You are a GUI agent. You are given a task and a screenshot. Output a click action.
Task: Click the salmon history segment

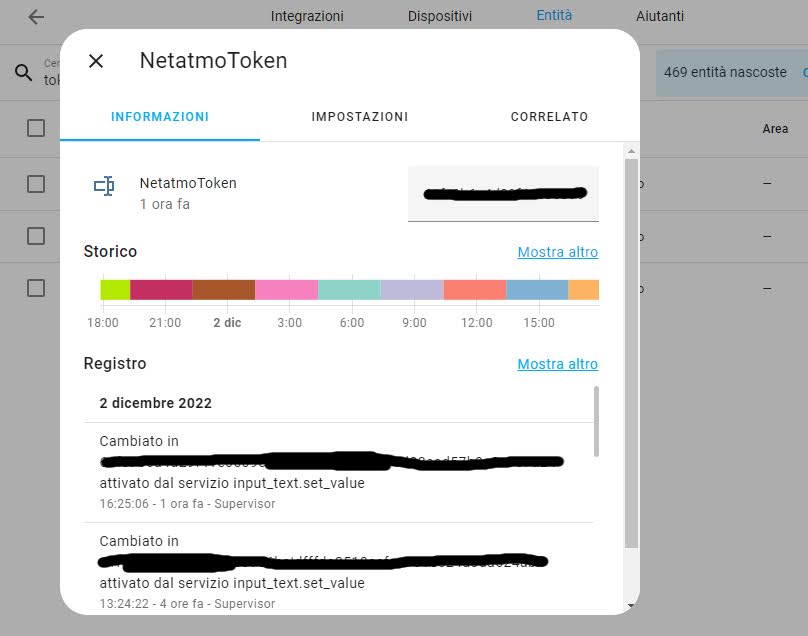475,290
